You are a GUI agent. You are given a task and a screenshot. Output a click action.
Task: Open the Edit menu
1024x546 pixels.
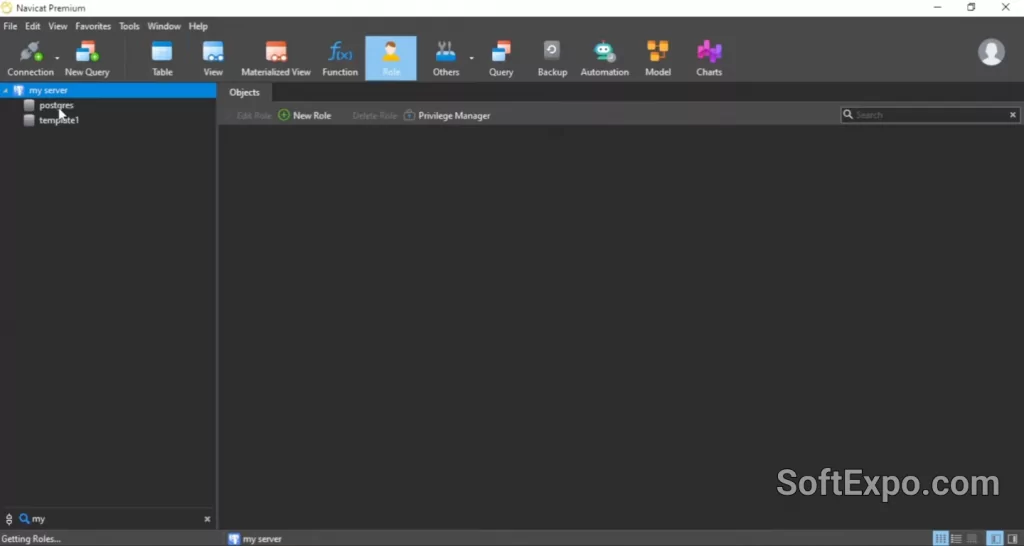pos(33,26)
